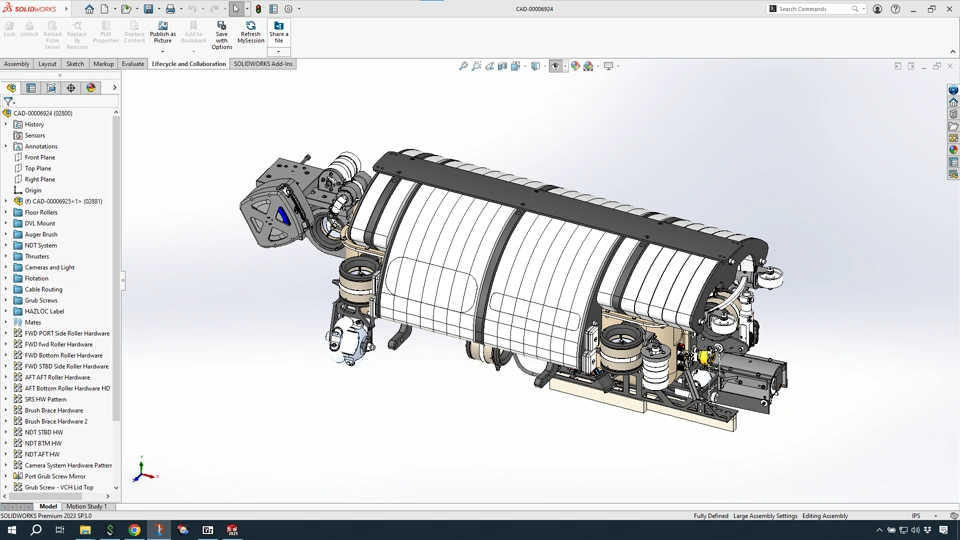Image resolution: width=960 pixels, height=540 pixels.
Task: Click the Zoom to Fit view icon
Action: tap(463, 66)
